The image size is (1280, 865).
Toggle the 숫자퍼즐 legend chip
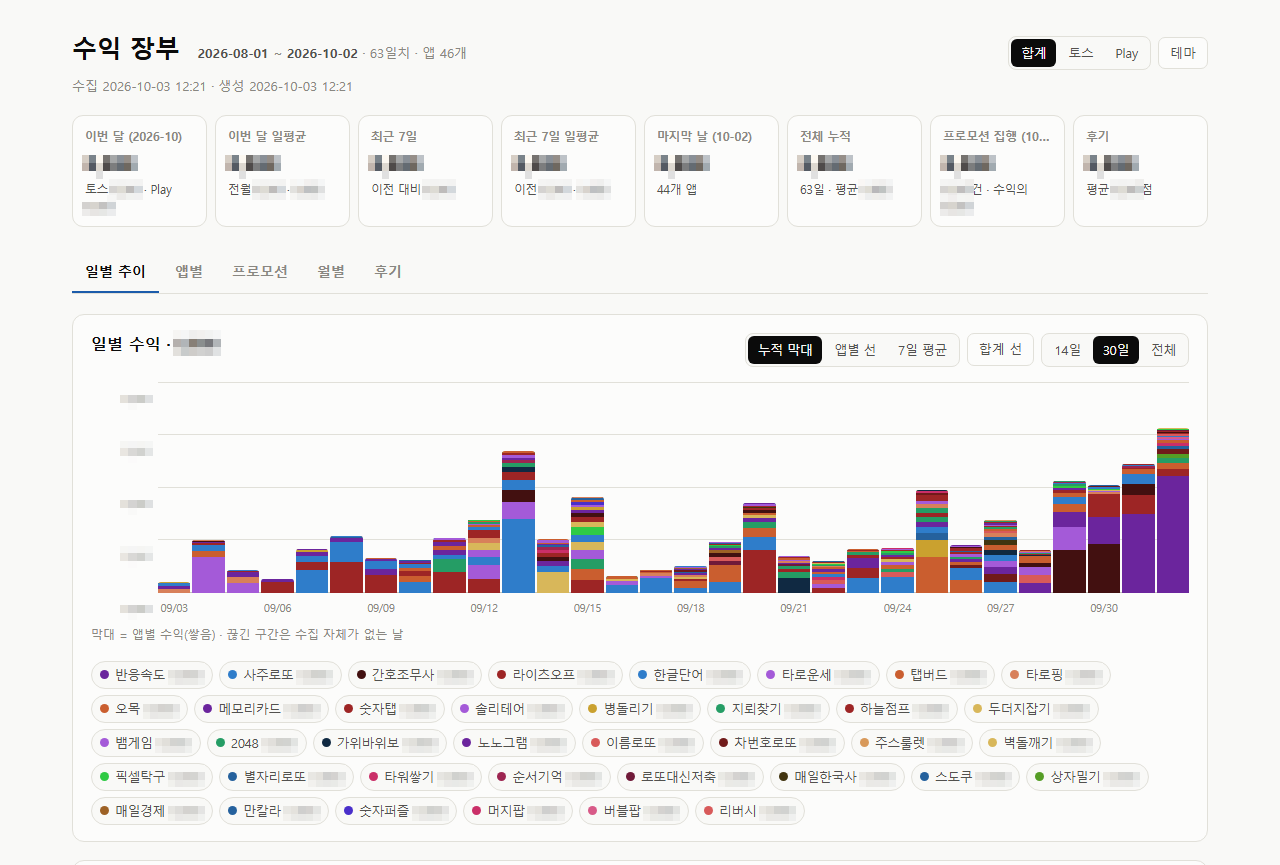click(x=395, y=811)
